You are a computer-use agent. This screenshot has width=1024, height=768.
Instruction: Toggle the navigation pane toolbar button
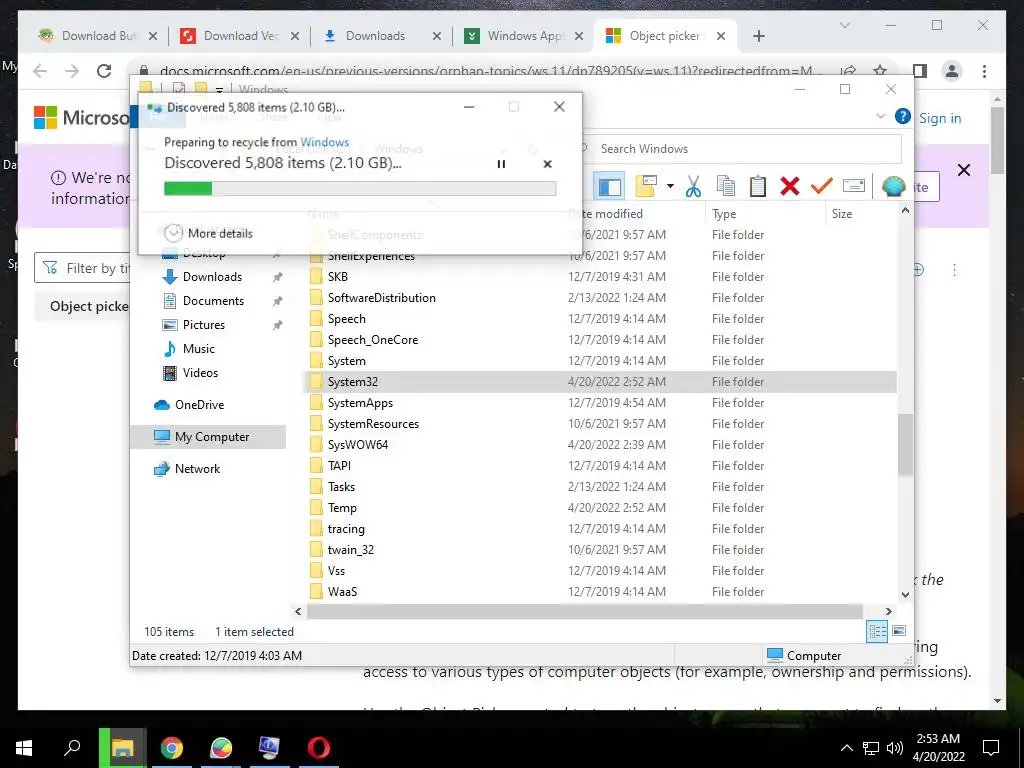609,187
